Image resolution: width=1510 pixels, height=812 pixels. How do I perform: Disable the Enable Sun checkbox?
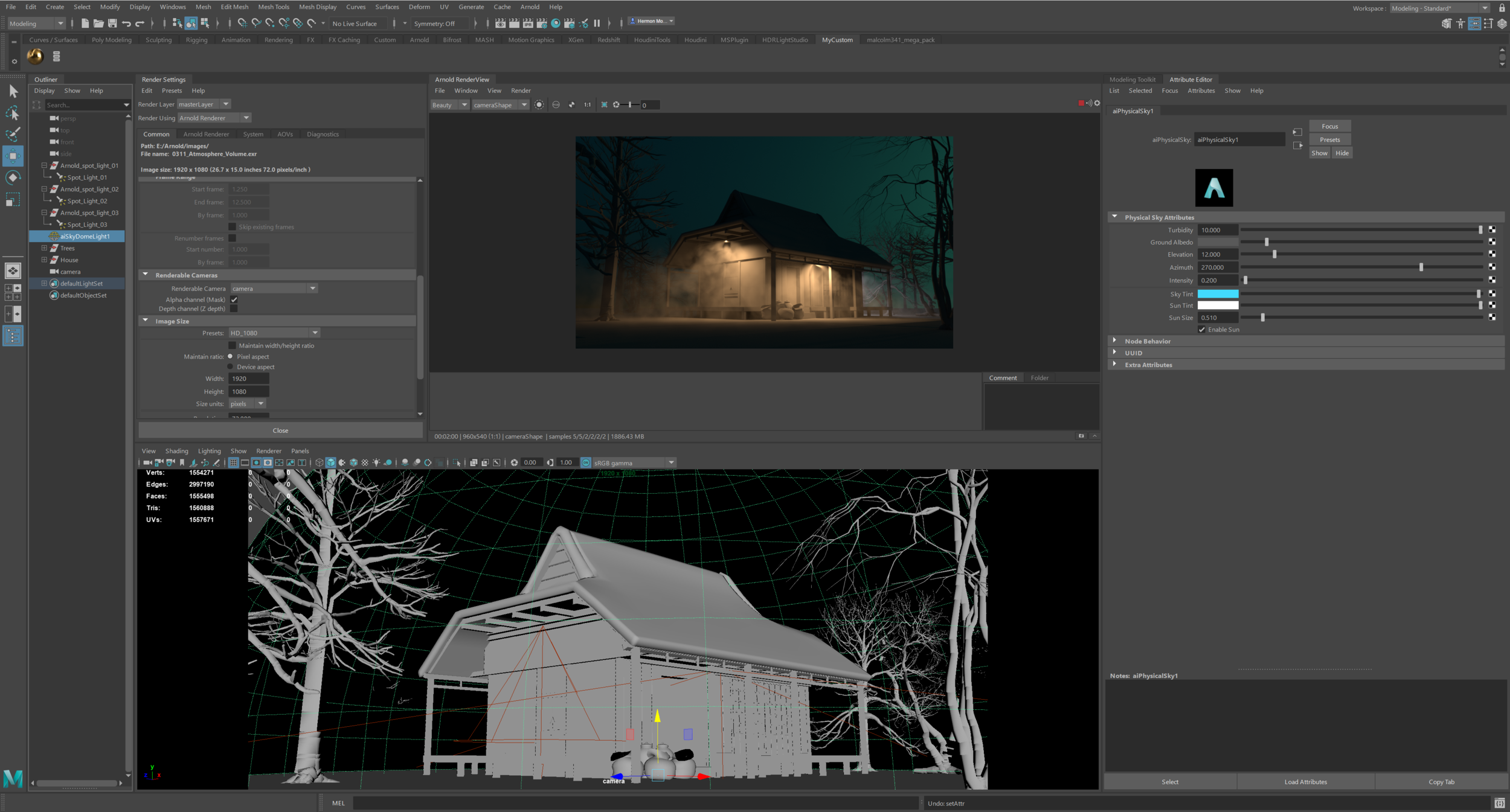click(x=1202, y=330)
